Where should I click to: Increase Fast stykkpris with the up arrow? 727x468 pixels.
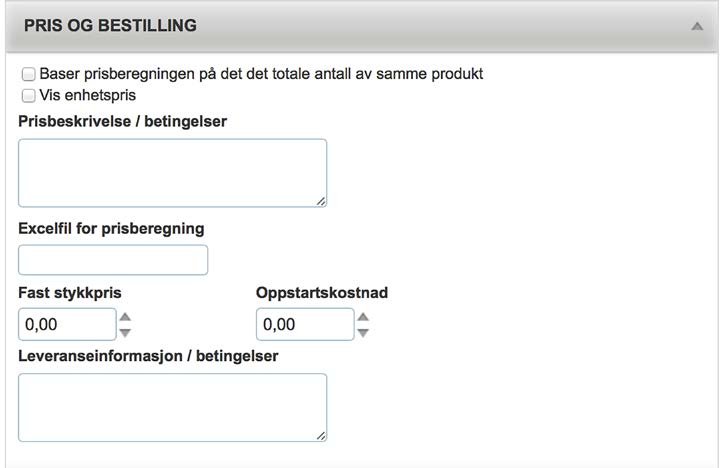125,317
